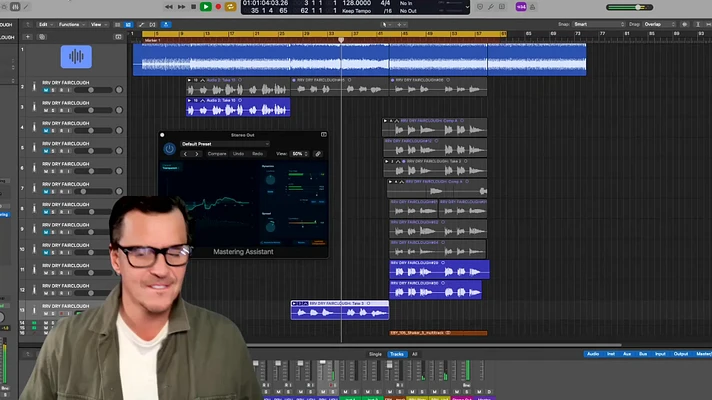Click the Rewind transport button
The height and width of the screenshot is (400, 712).
pyautogui.click(x=168, y=7)
